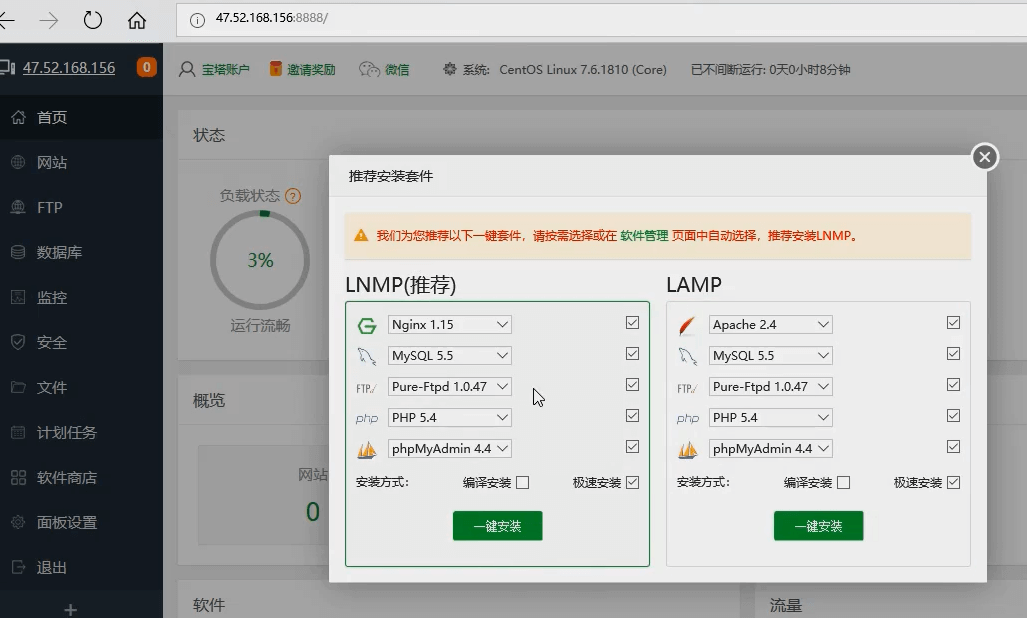Uncheck the LAMP MySQL checkbox
Image resolution: width=1027 pixels, height=618 pixels.
(953, 354)
